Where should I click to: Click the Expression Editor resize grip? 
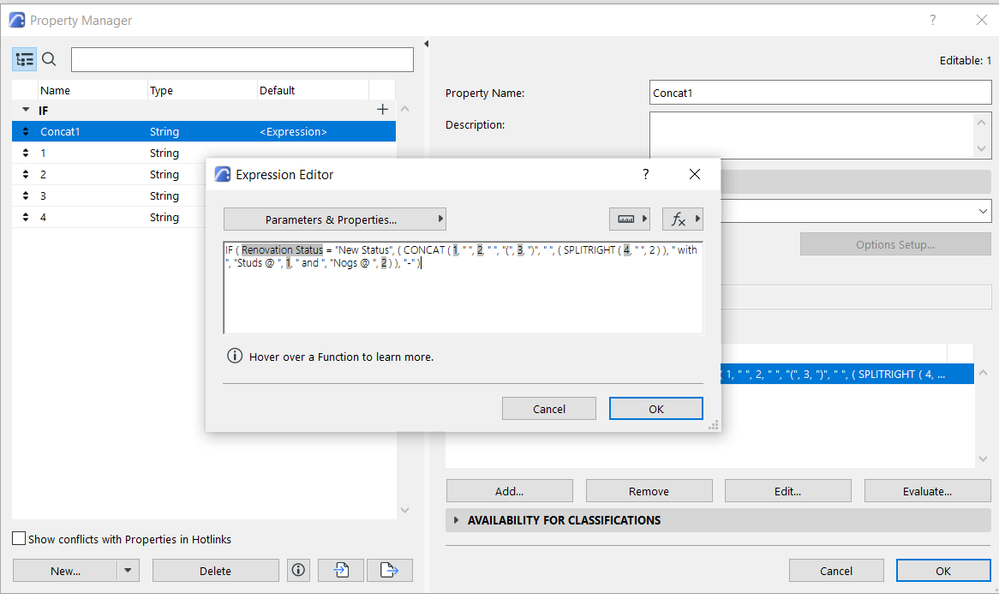pos(714,425)
